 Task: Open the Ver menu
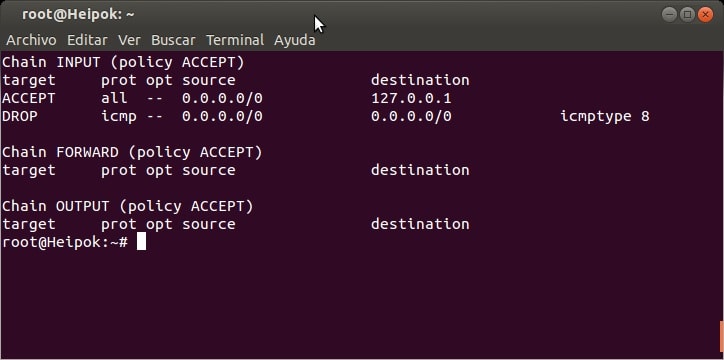coord(129,40)
